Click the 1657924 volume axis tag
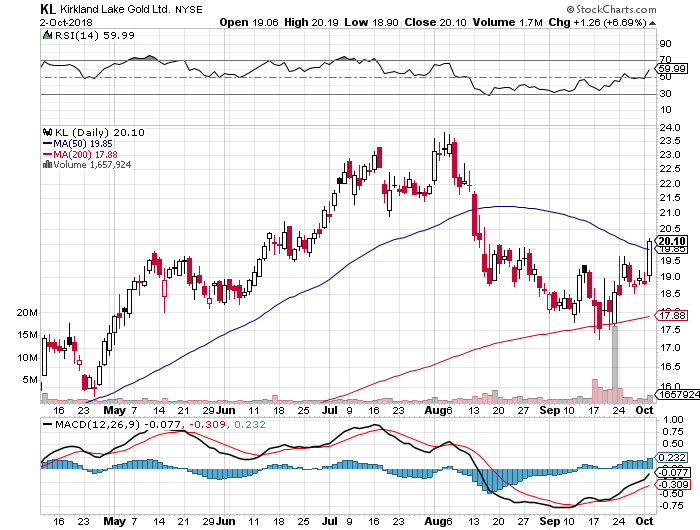Viewport: 700px width, 530px height. (678, 395)
